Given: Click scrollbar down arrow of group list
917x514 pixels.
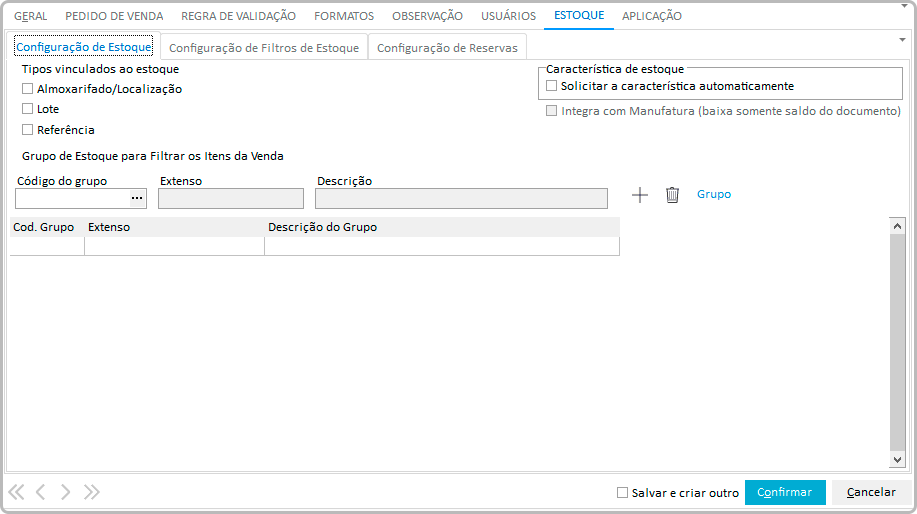Looking at the screenshot, I should [x=898, y=460].
